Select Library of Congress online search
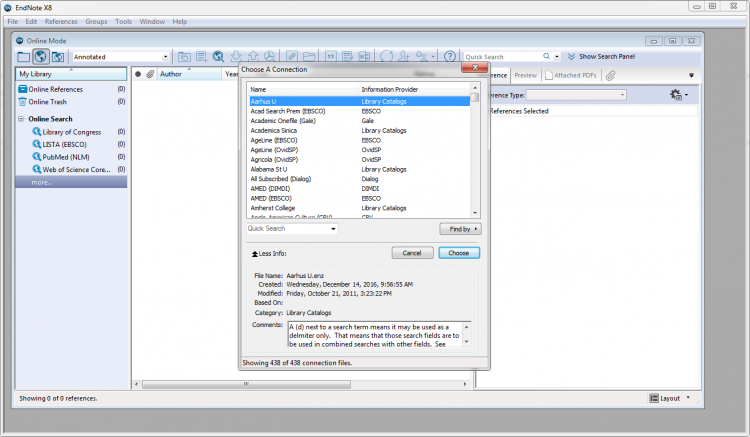 [x=71, y=132]
